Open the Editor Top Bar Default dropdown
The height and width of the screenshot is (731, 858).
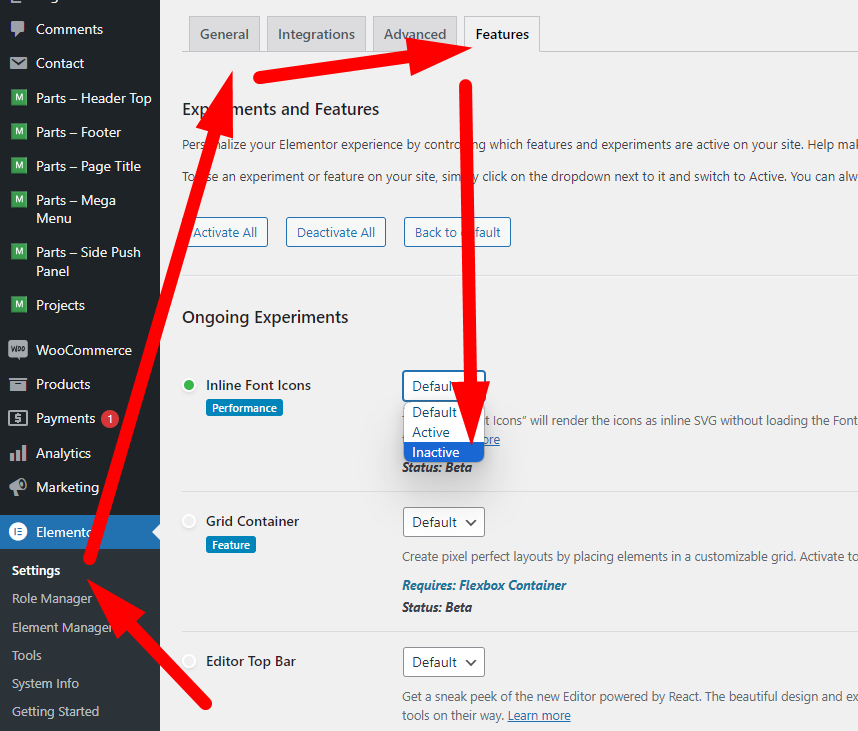[x=444, y=662]
